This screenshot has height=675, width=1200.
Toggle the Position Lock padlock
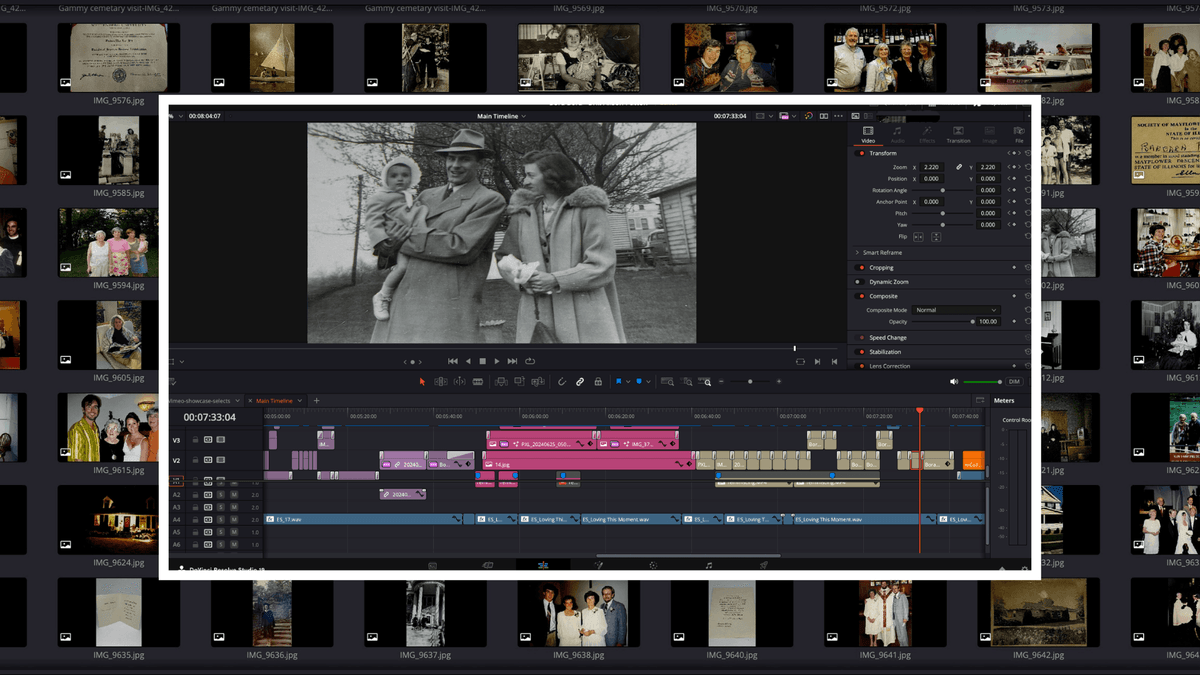point(598,381)
